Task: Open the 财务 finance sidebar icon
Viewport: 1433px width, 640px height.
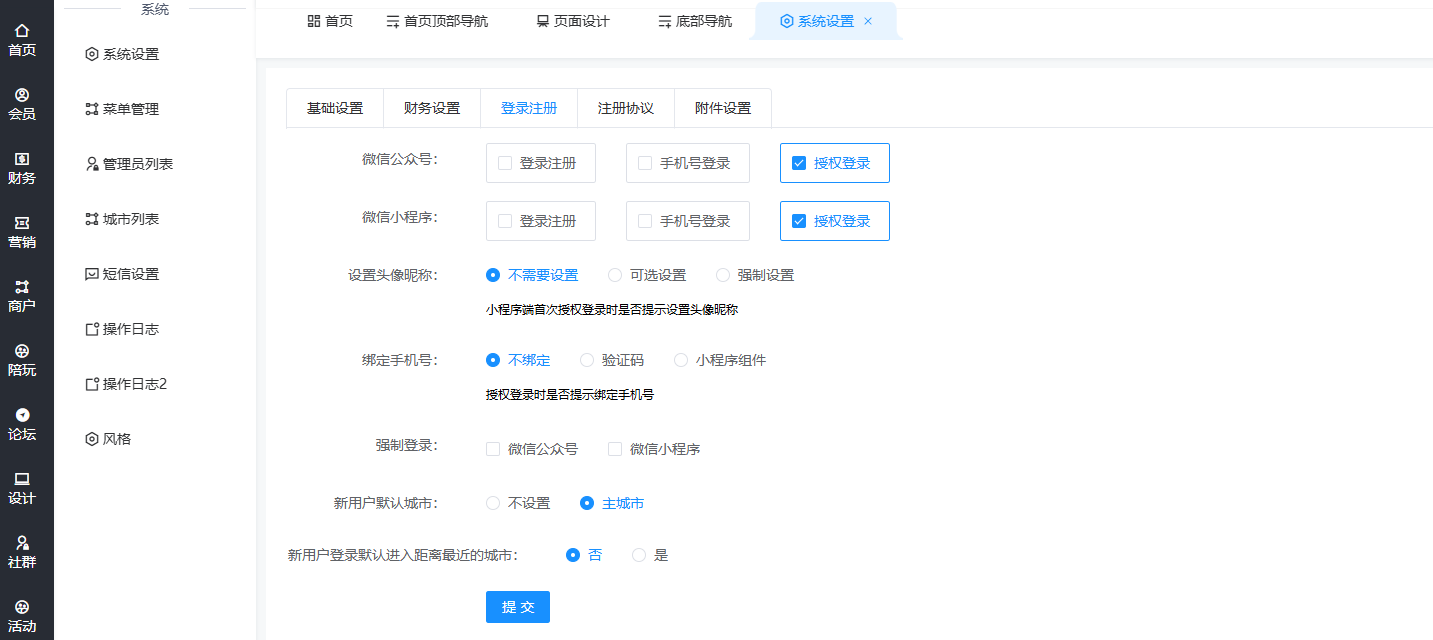Action: coord(22,160)
